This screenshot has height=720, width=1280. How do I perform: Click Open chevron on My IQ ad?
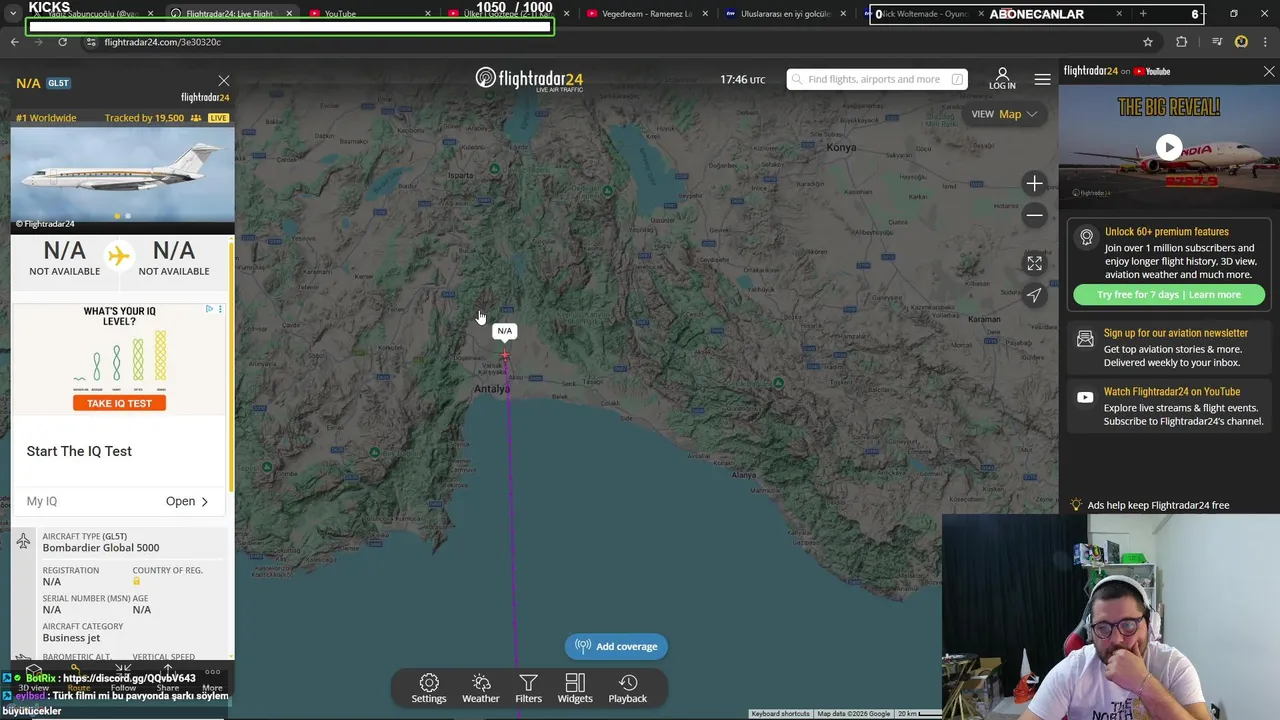[x=187, y=501]
